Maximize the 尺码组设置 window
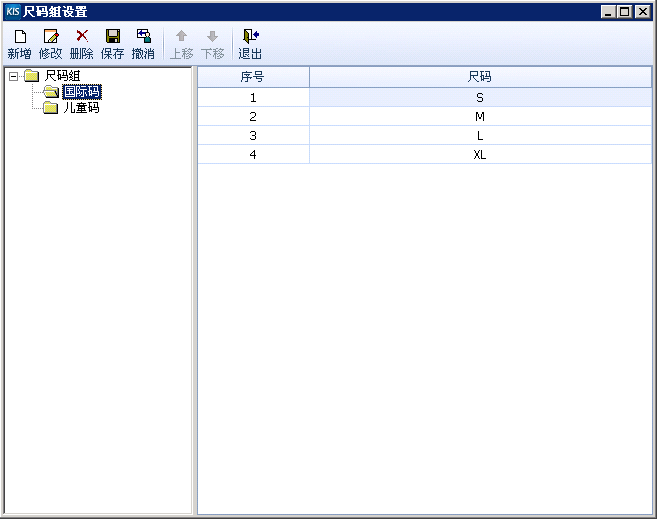The height and width of the screenshot is (519, 657). [x=625, y=12]
